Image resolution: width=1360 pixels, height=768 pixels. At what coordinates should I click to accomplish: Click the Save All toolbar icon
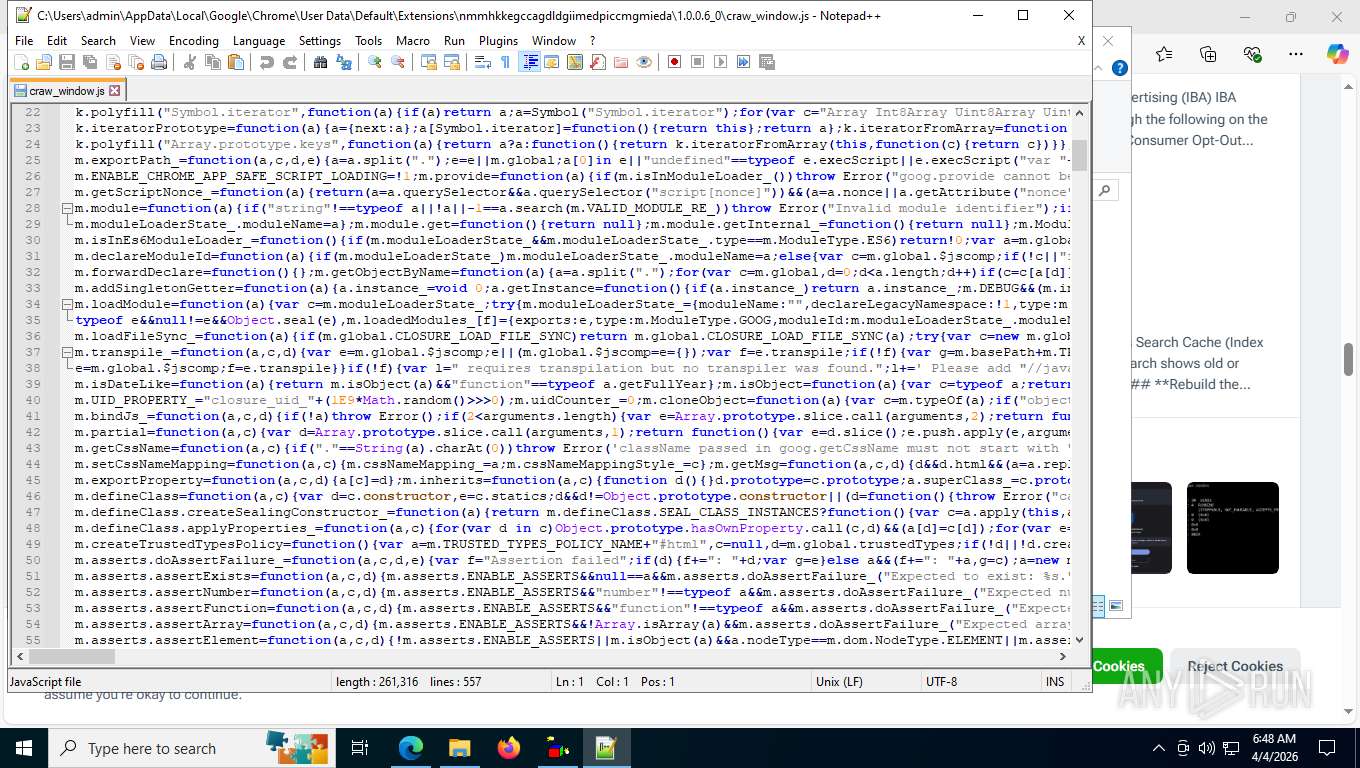pos(90,62)
